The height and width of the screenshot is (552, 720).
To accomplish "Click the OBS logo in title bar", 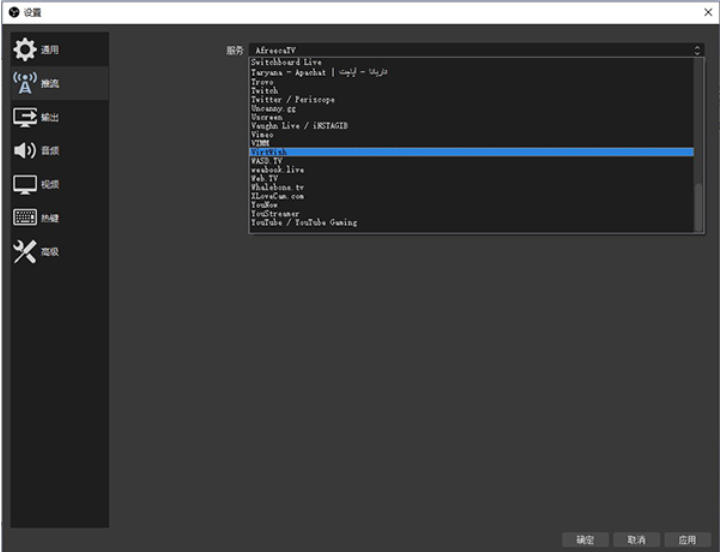I will (x=13, y=12).
